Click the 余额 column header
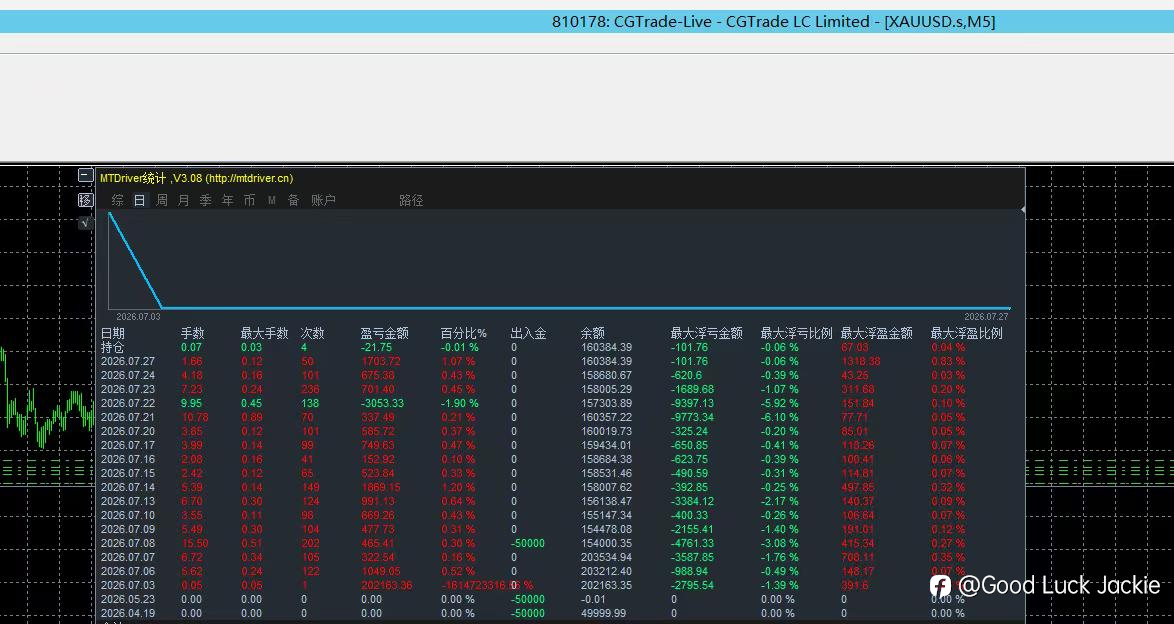 click(592, 333)
